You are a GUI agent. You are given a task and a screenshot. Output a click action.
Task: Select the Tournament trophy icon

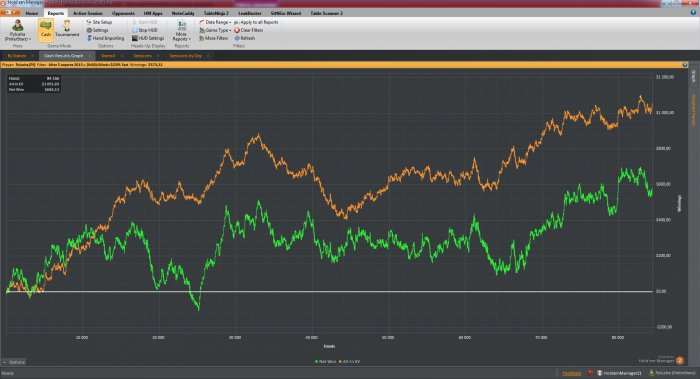tap(67, 29)
